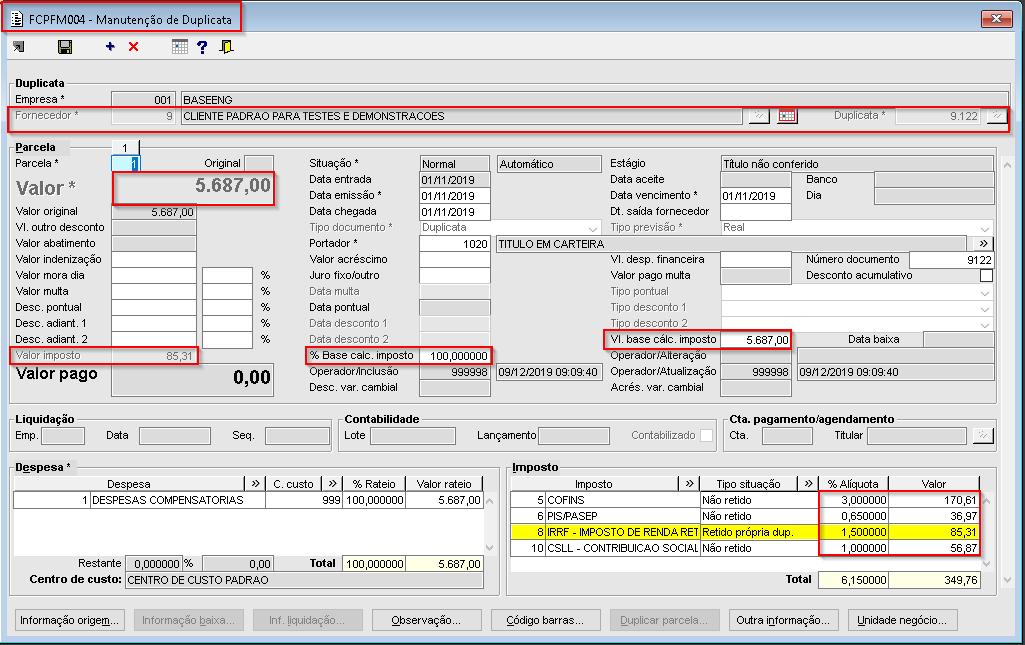
Task: Expand the Tipo previsão dropdown
Action: coord(984,228)
